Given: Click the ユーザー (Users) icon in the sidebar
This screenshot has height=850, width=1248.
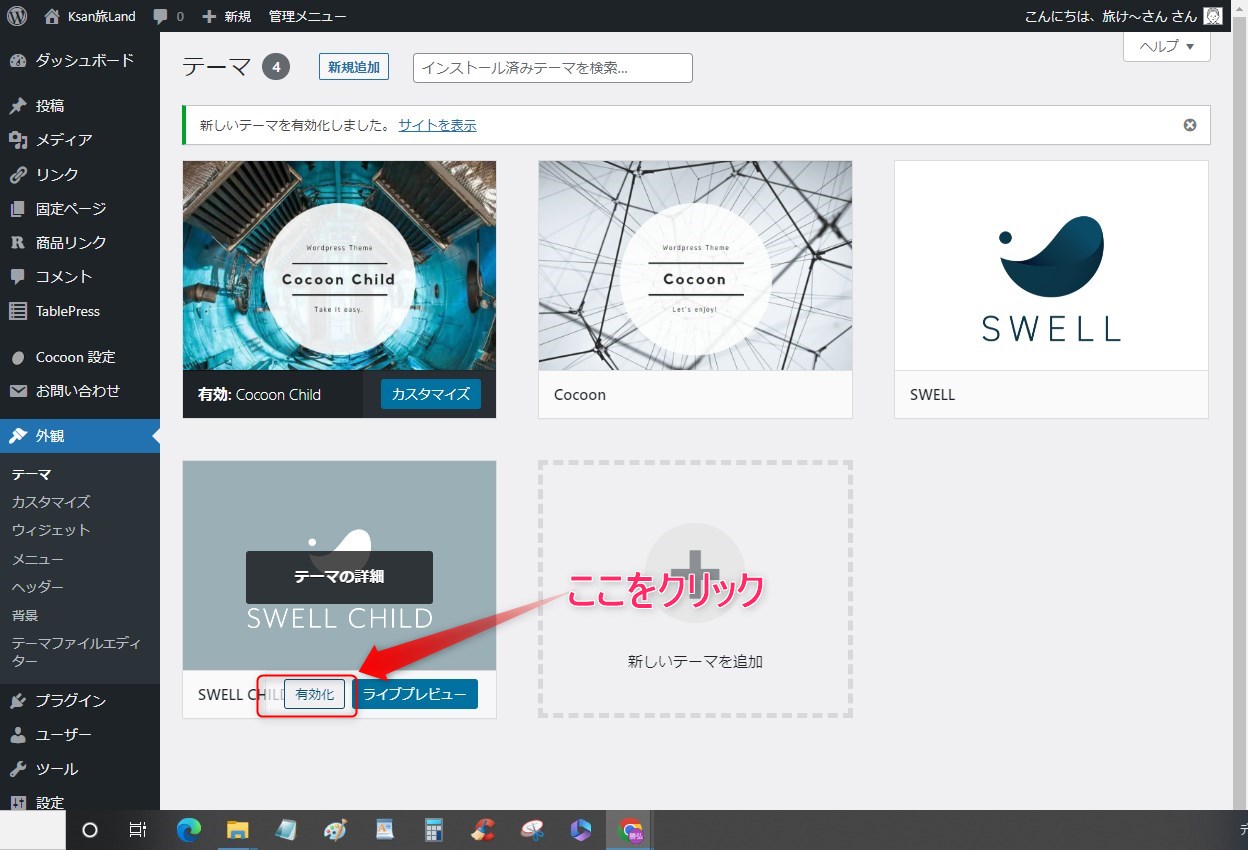Looking at the screenshot, I should (x=18, y=734).
